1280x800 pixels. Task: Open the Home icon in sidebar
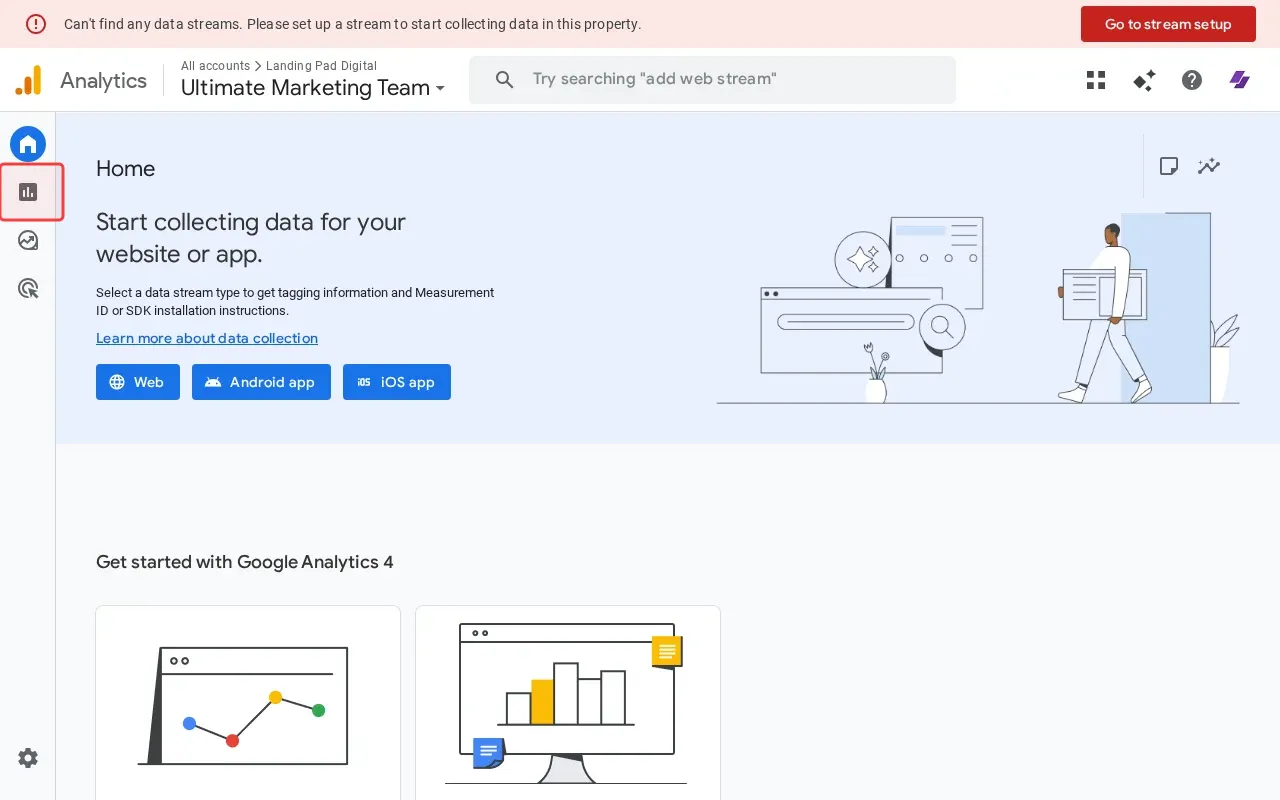pos(28,144)
